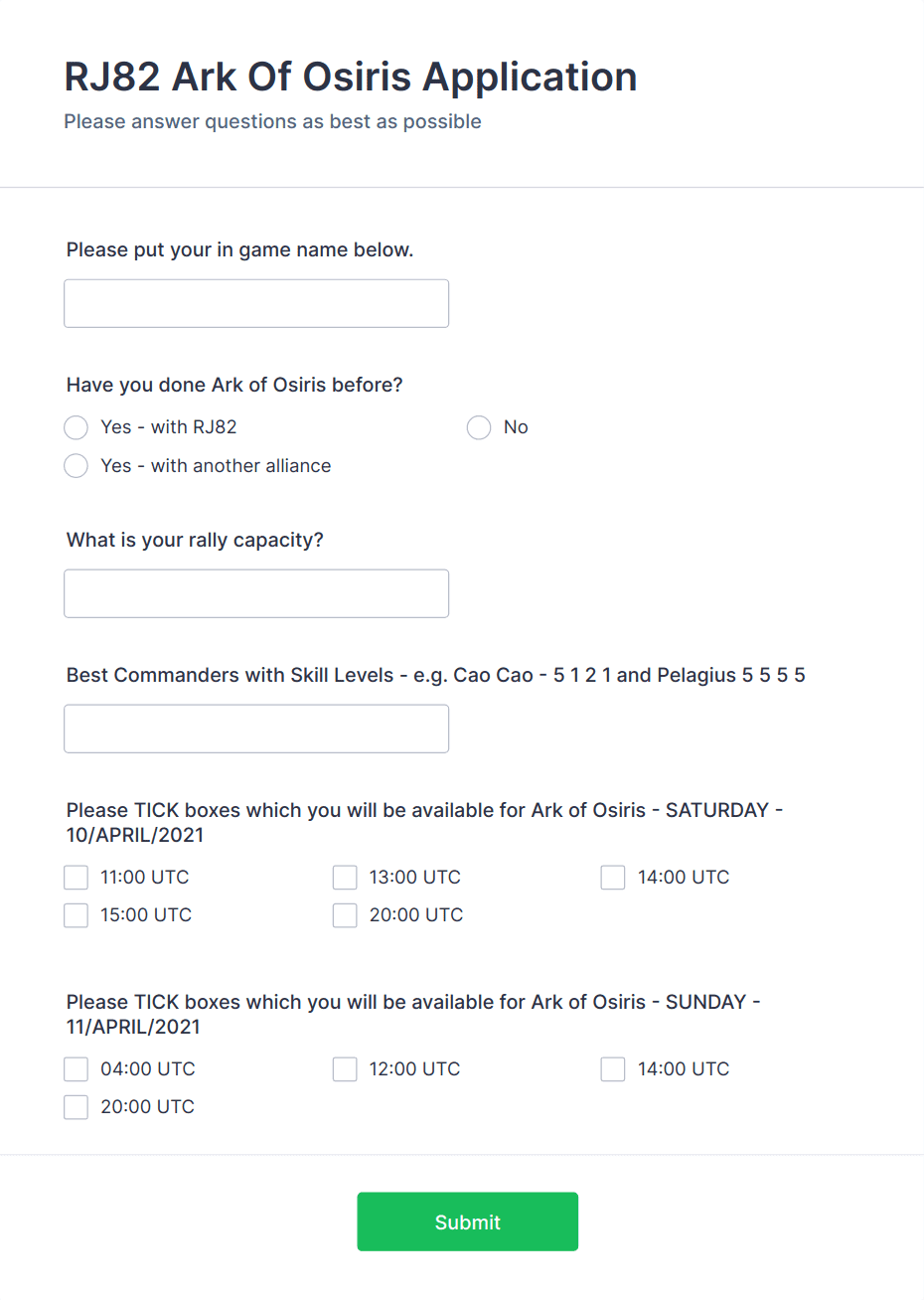The width and height of the screenshot is (924, 1300).
Task: Enable the 14:00 UTC Saturday checkbox
Action: pyautogui.click(x=612, y=877)
